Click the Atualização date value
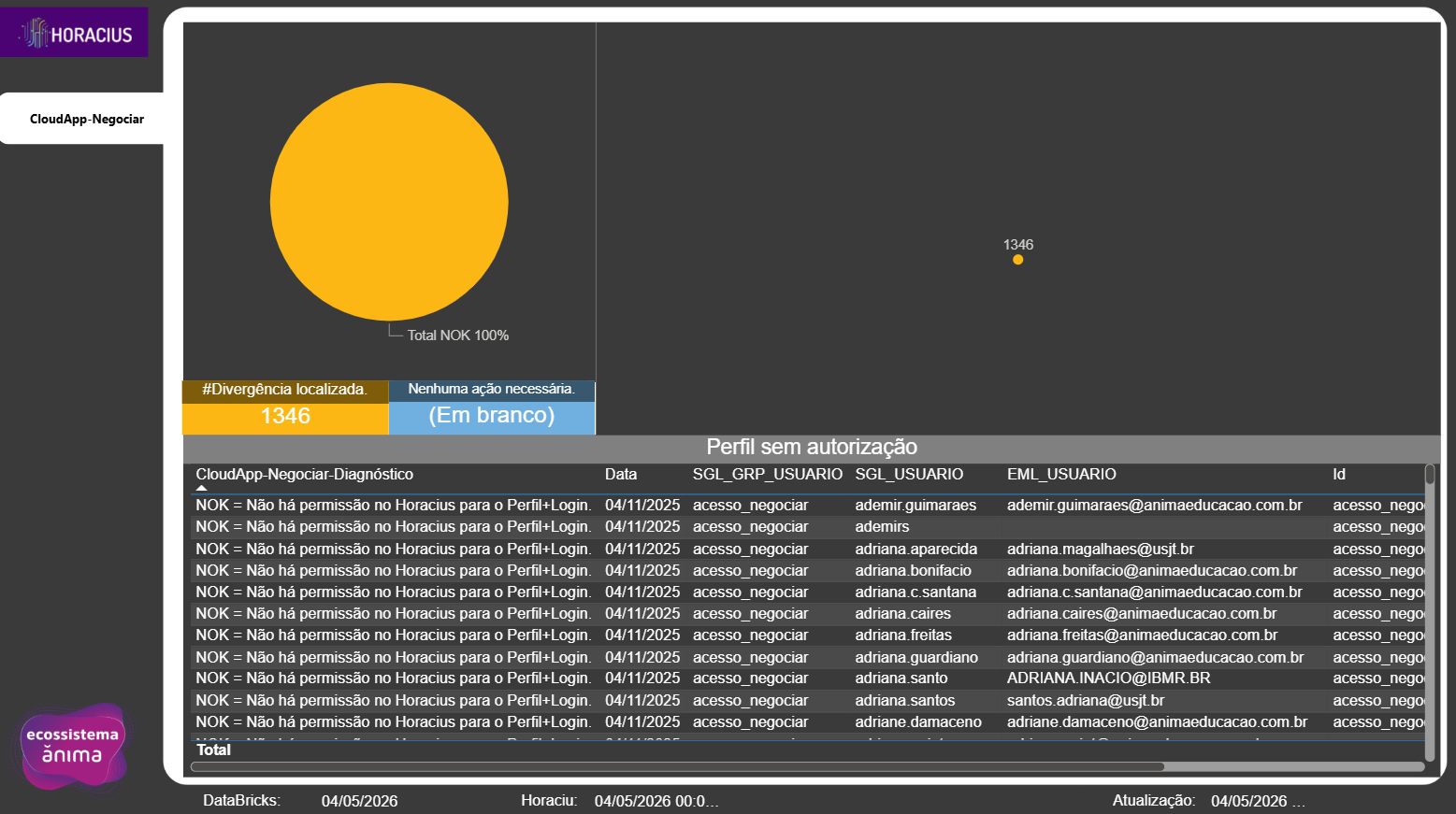This screenshot has height=814, width=1456. (x=1258, y=802)
